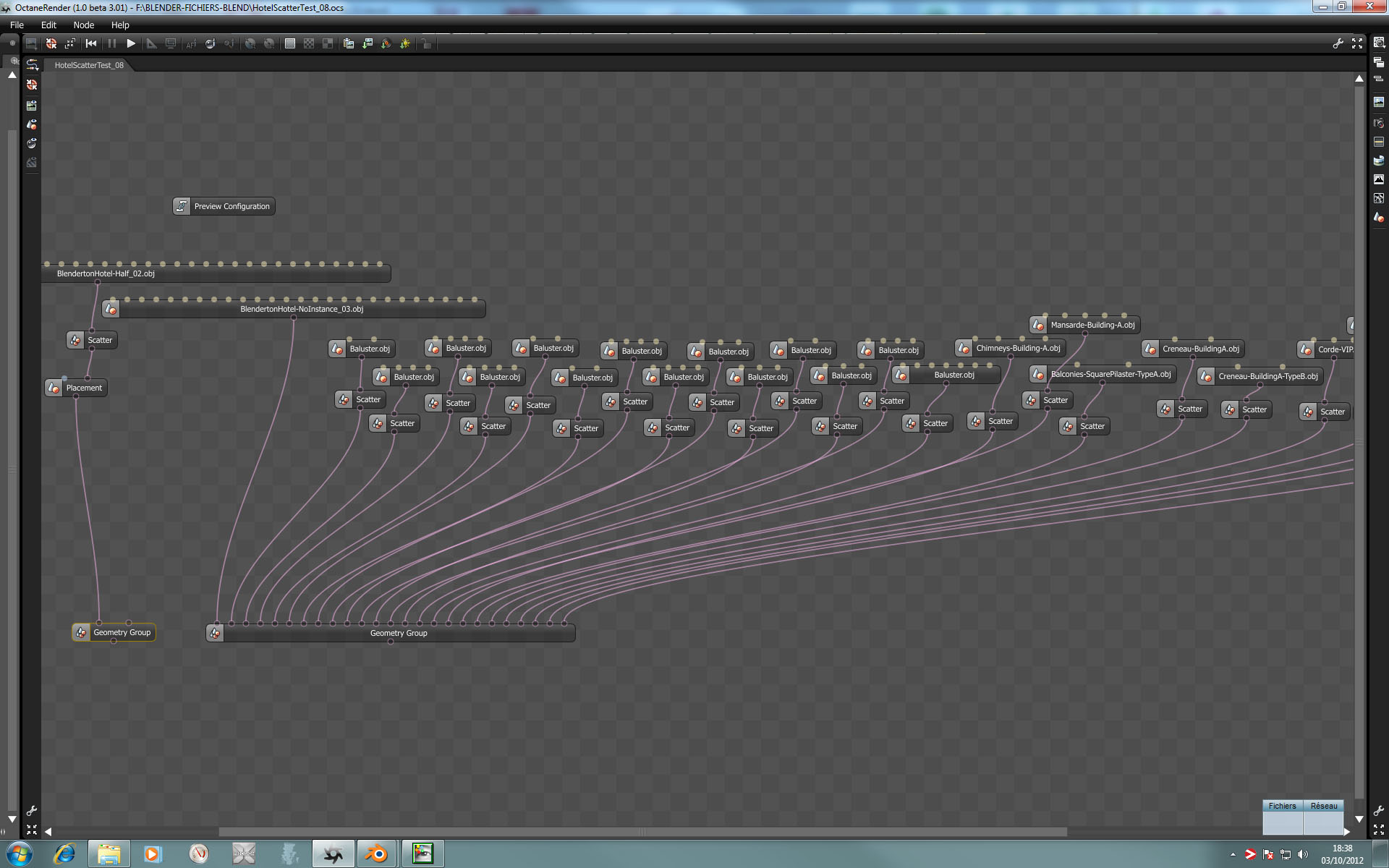Select the HotelScatterTest_08 tab
This screenshot has width=1389, height=868.
point(89,65)
